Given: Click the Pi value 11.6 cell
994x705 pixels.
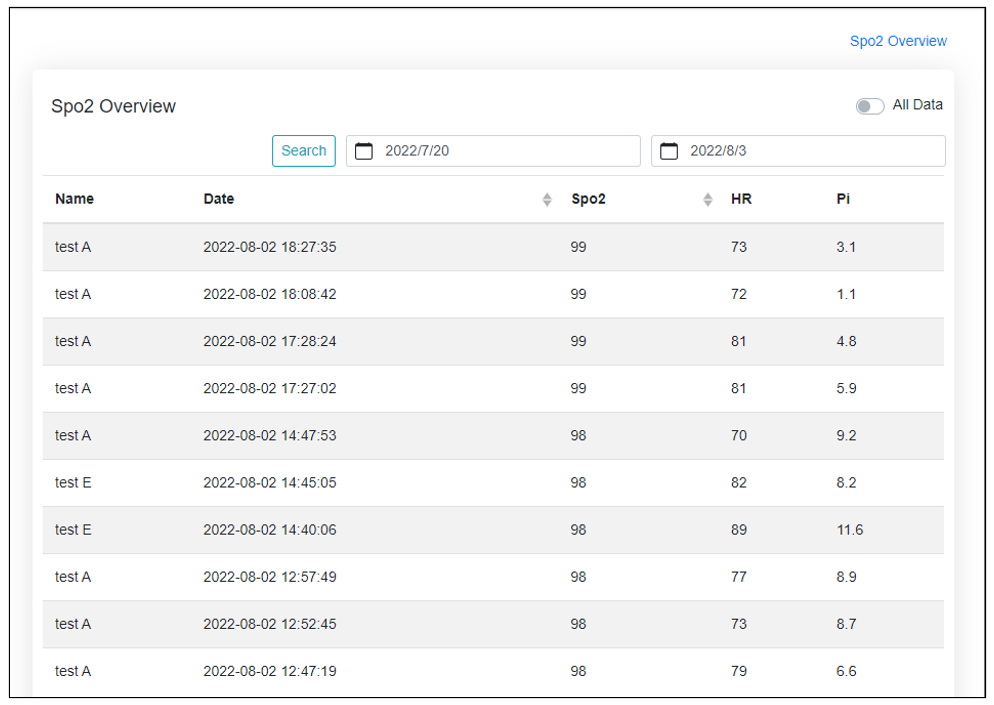Looking at the screenshot, I should click(850, 530).
